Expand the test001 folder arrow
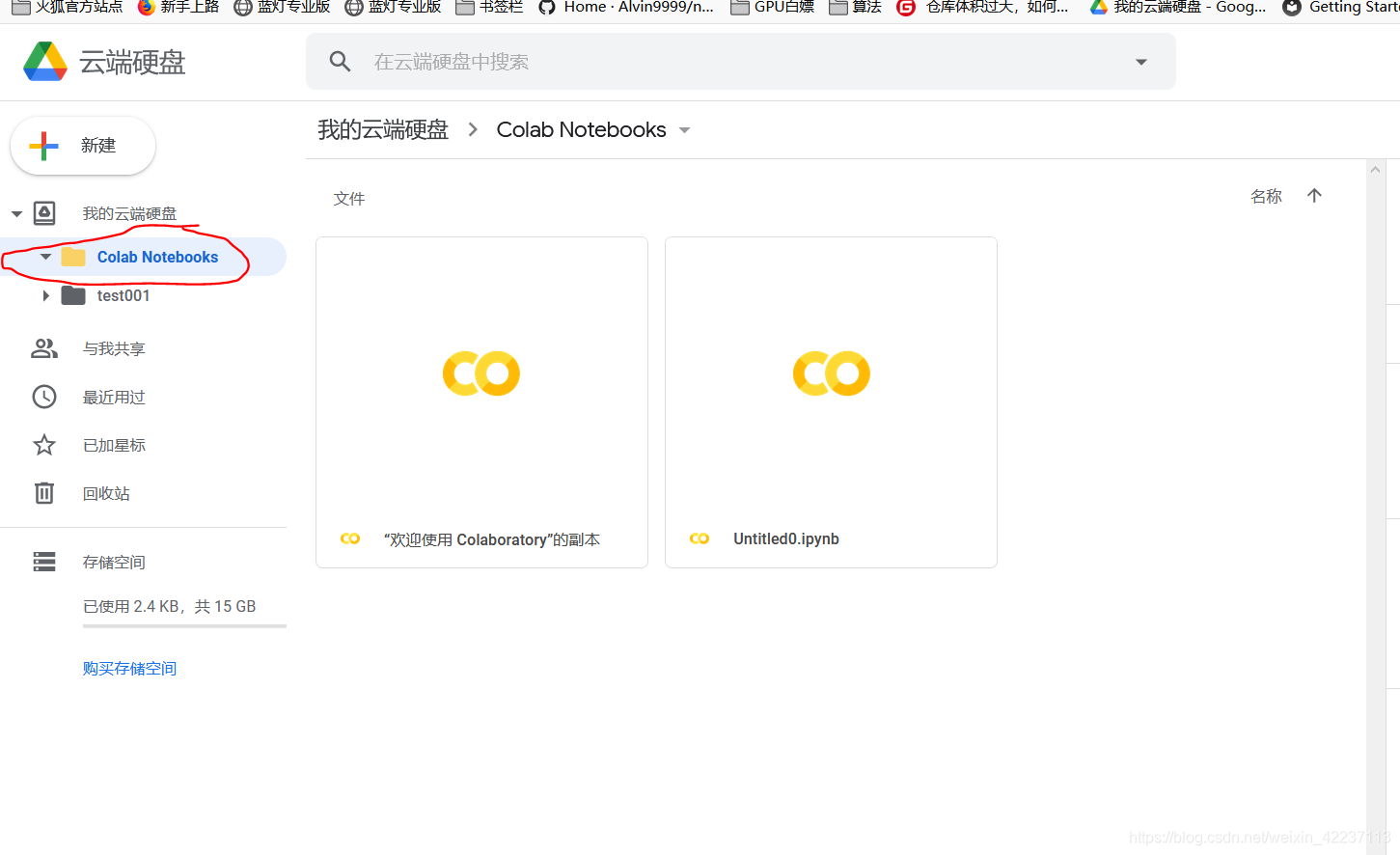This screenshot has height=855, width=1400. click(x=45, y=295)
